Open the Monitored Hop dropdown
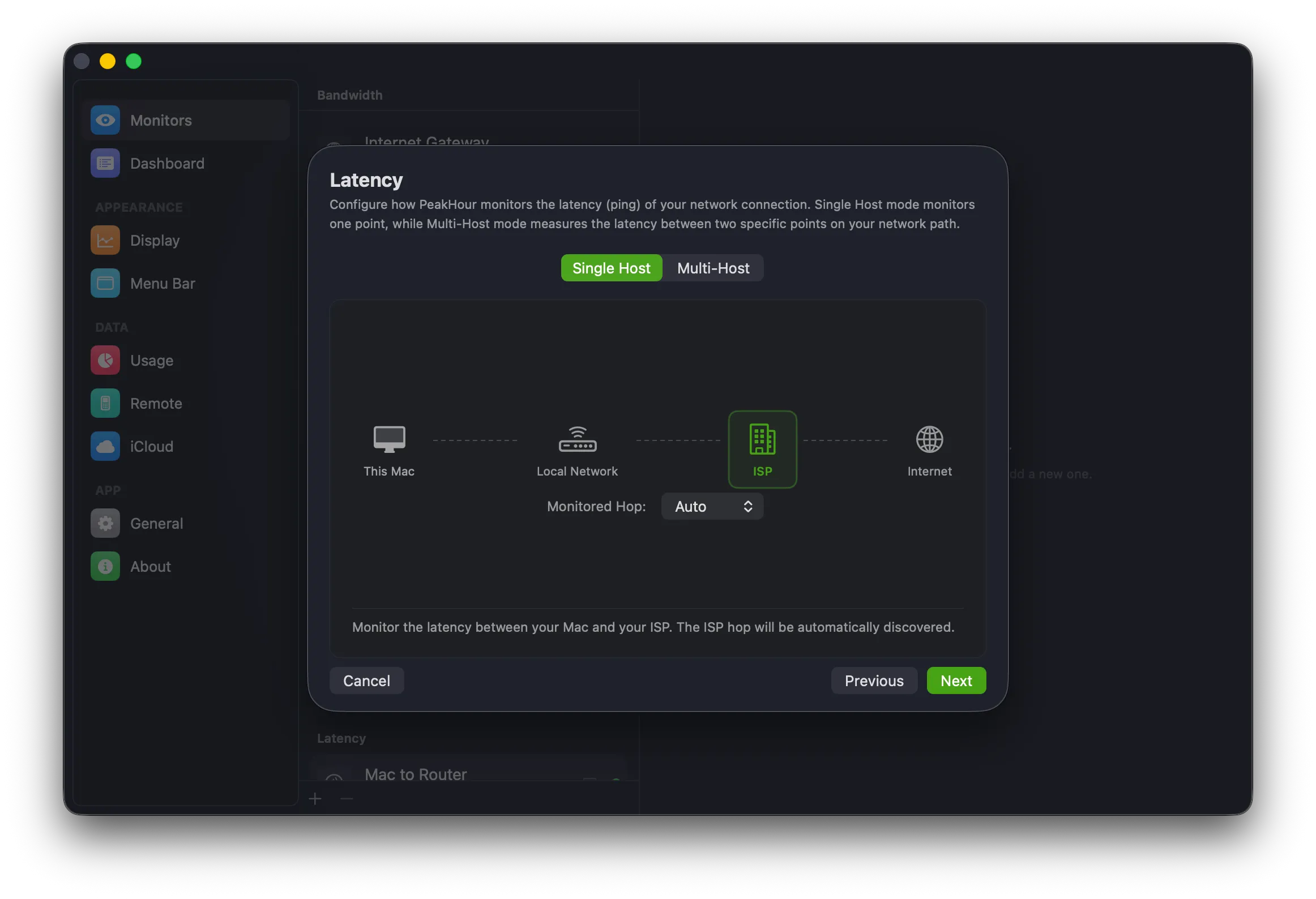Viewport: 1316px width, 899px height. coord(712,506)
